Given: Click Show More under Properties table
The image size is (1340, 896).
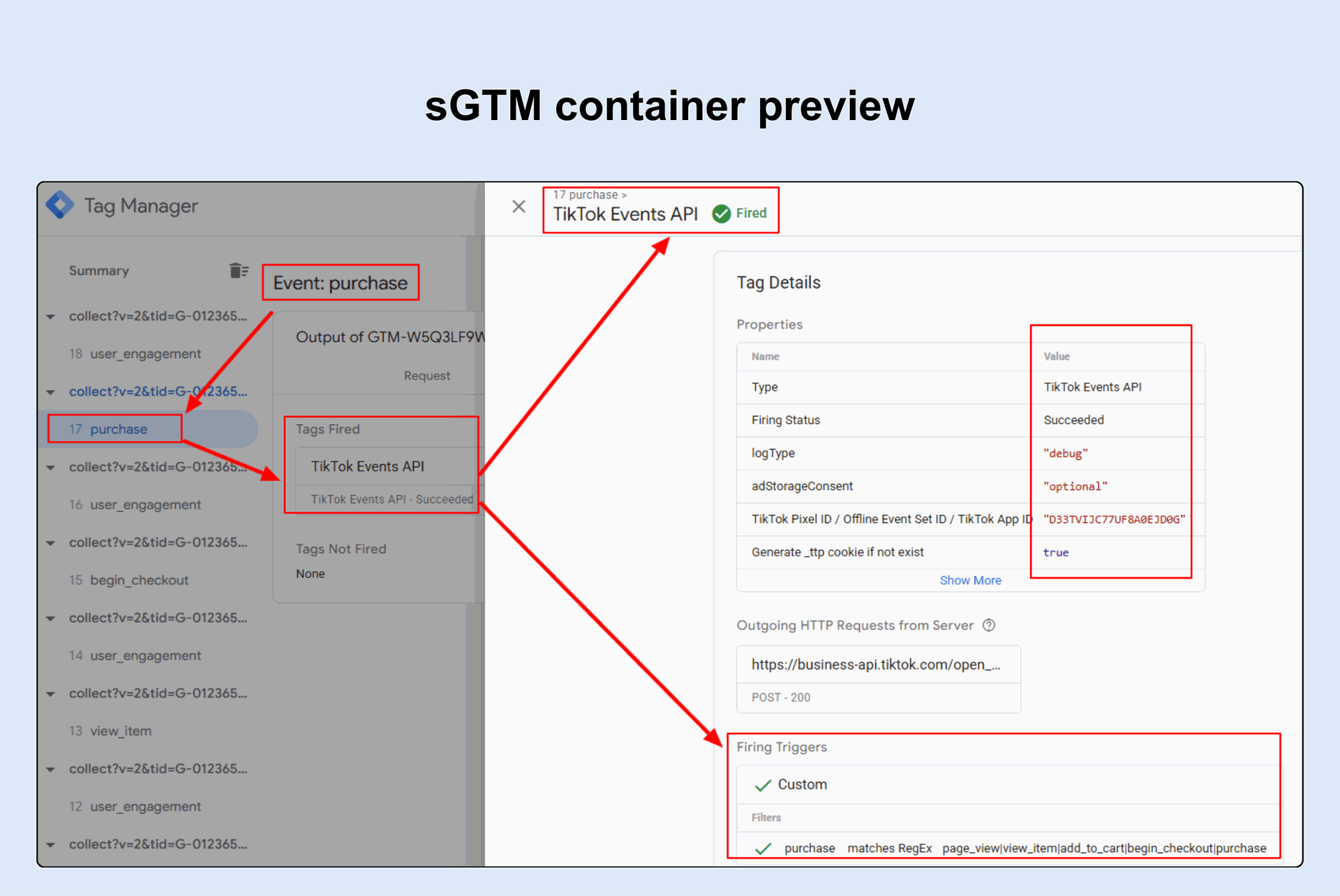Looking at the screenshot, I should [x=970, y=581].
